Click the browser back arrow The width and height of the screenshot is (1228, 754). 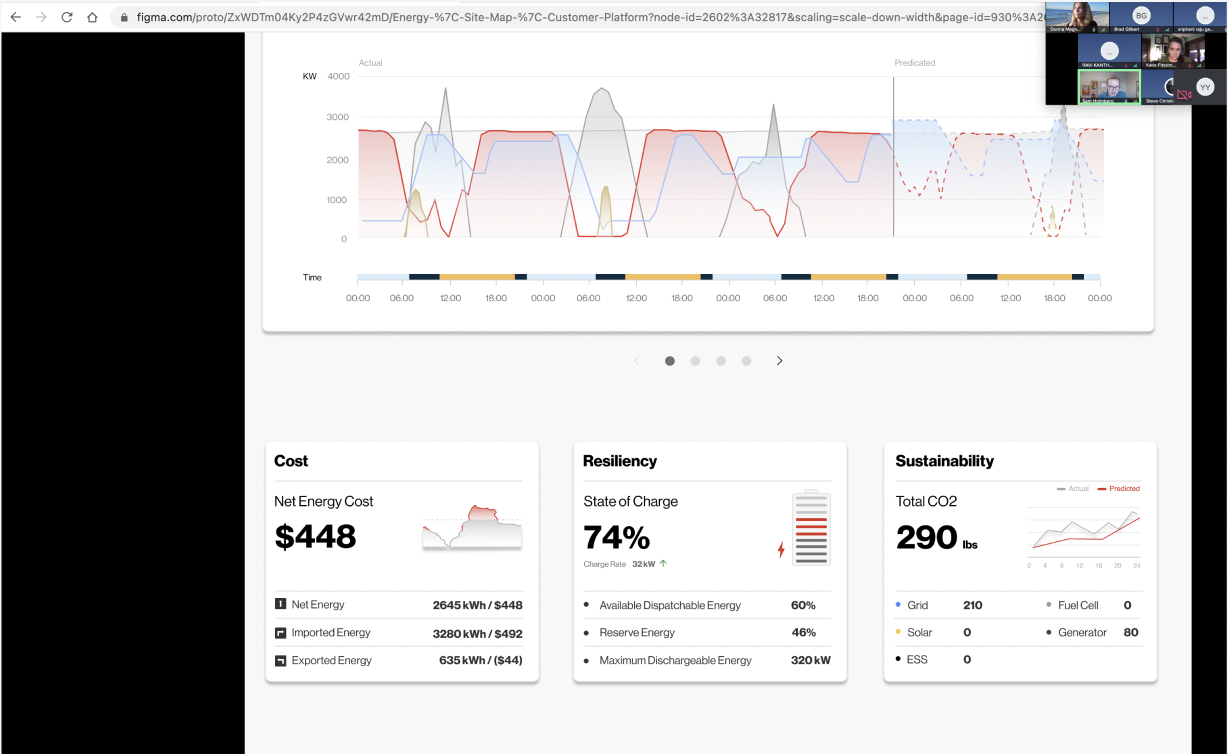(x=15, y=17)
